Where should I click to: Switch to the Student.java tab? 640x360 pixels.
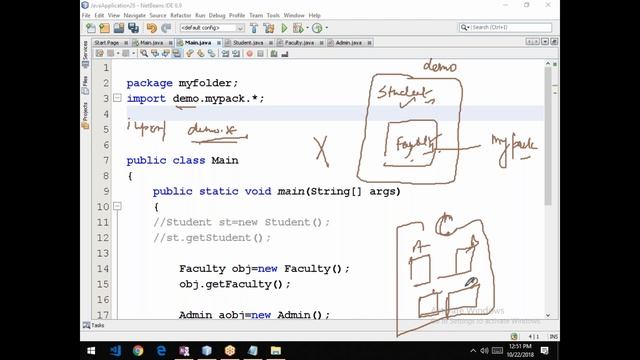point(248,42)
